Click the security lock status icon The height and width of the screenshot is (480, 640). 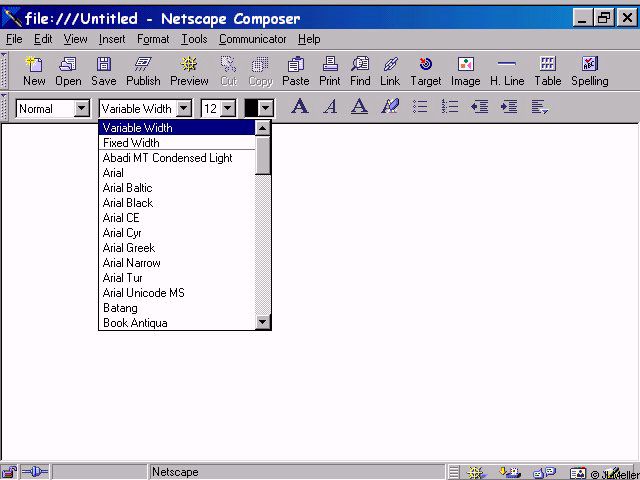coord(10,472)
